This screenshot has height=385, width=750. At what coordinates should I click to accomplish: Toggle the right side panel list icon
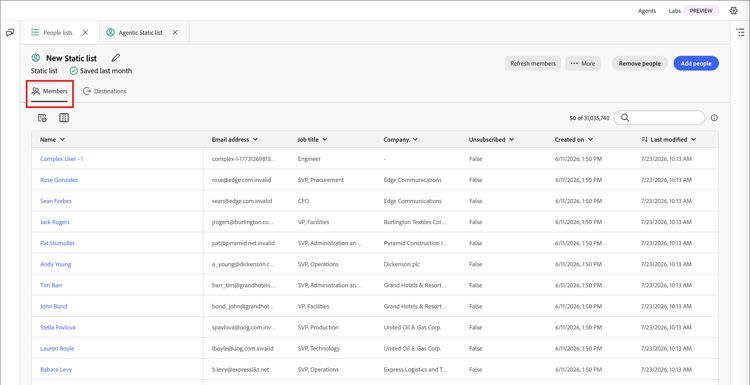pyautogui.click(x=740, y=33)
